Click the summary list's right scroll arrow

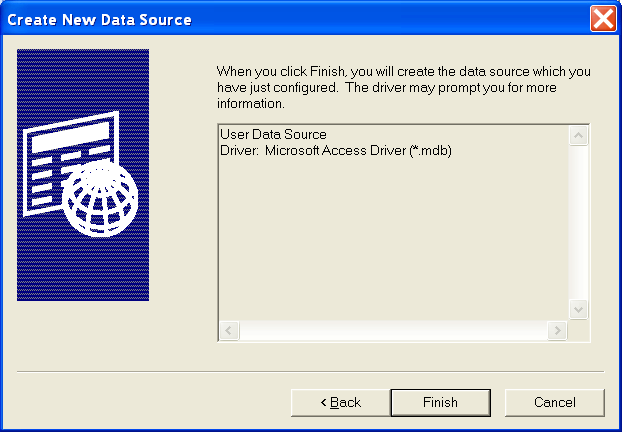click(557, 330)
